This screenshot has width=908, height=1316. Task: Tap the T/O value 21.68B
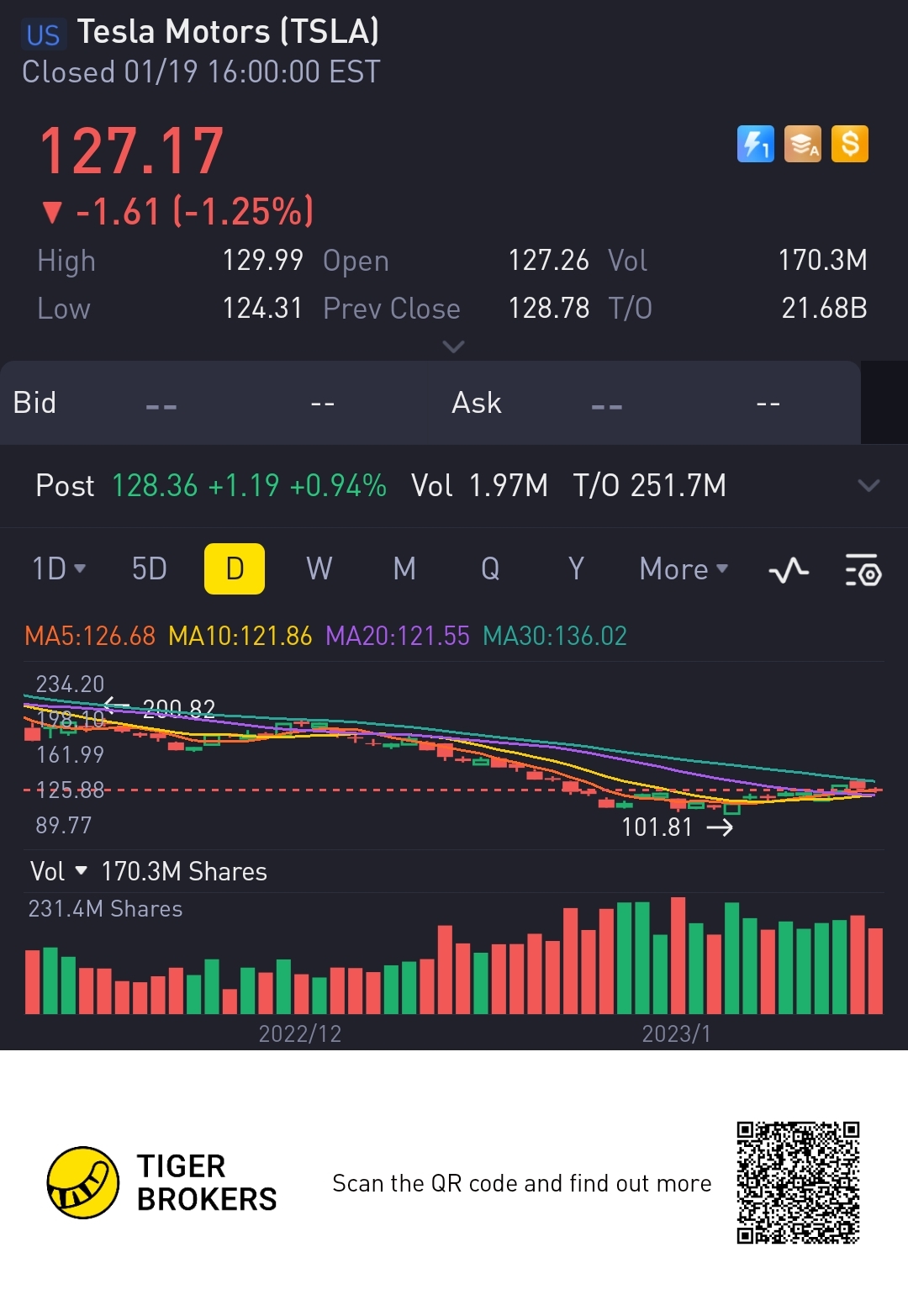click(824, 309)
